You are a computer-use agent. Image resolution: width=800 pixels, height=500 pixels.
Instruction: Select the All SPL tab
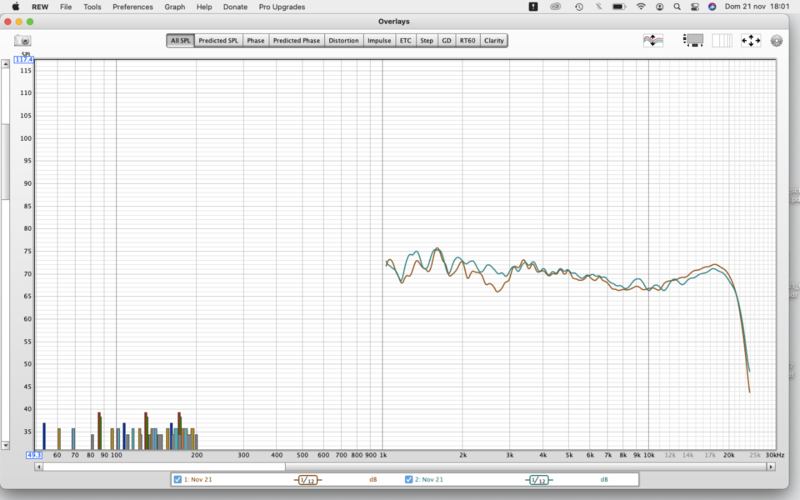click(x=180, y=41)
